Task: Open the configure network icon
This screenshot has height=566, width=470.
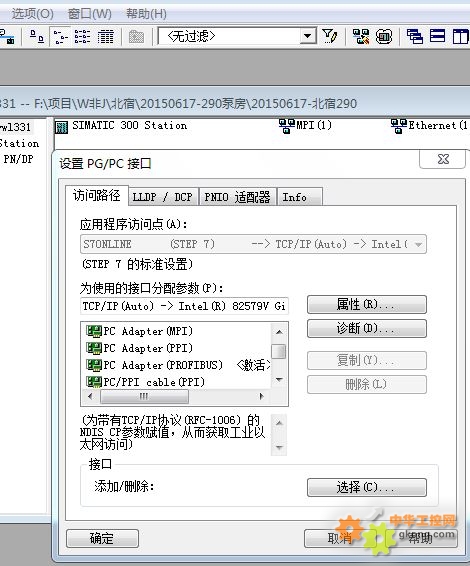Action: click(x=361, y=36)
